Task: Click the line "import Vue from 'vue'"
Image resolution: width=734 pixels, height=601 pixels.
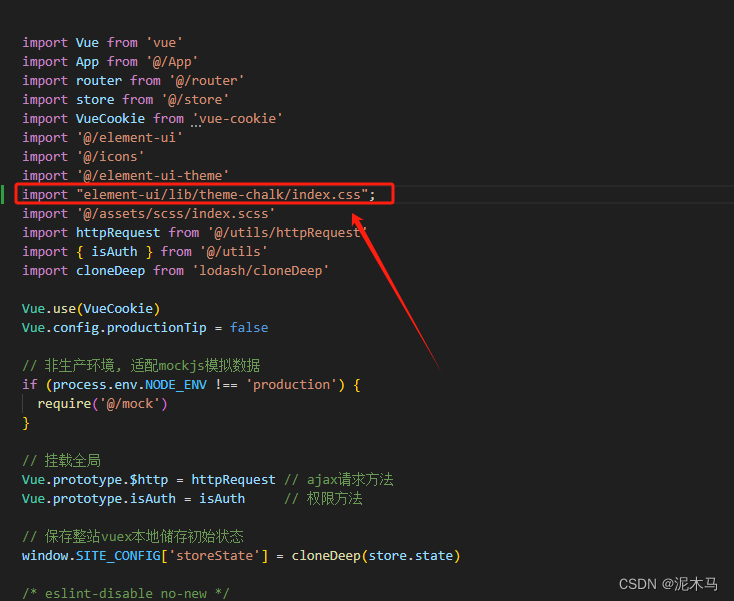Action: (x=102, y=43)
